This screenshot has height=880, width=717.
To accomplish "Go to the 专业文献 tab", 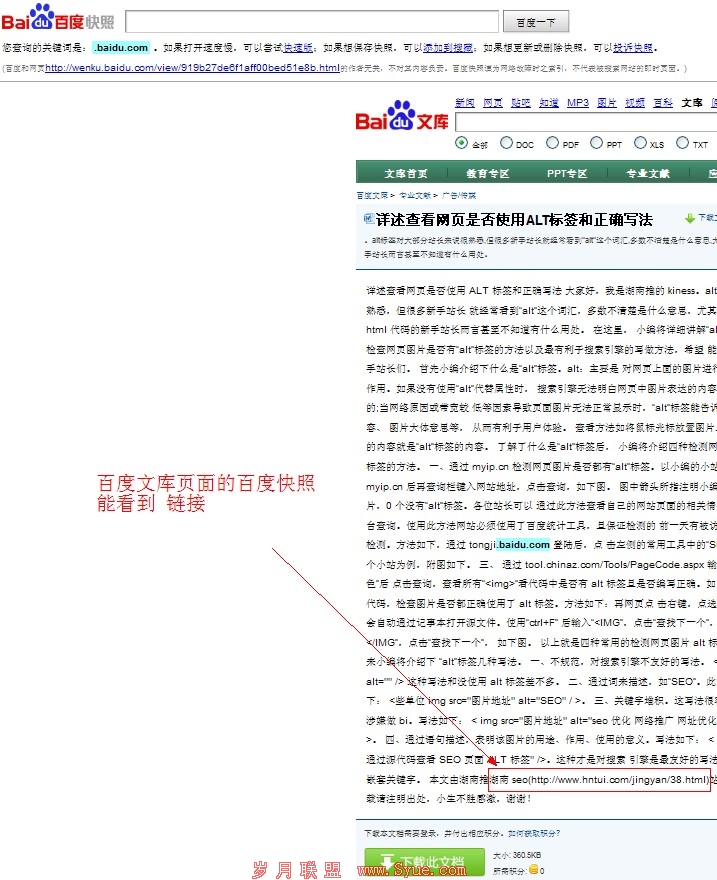I will pyautogui.click(x=648, y=173).
